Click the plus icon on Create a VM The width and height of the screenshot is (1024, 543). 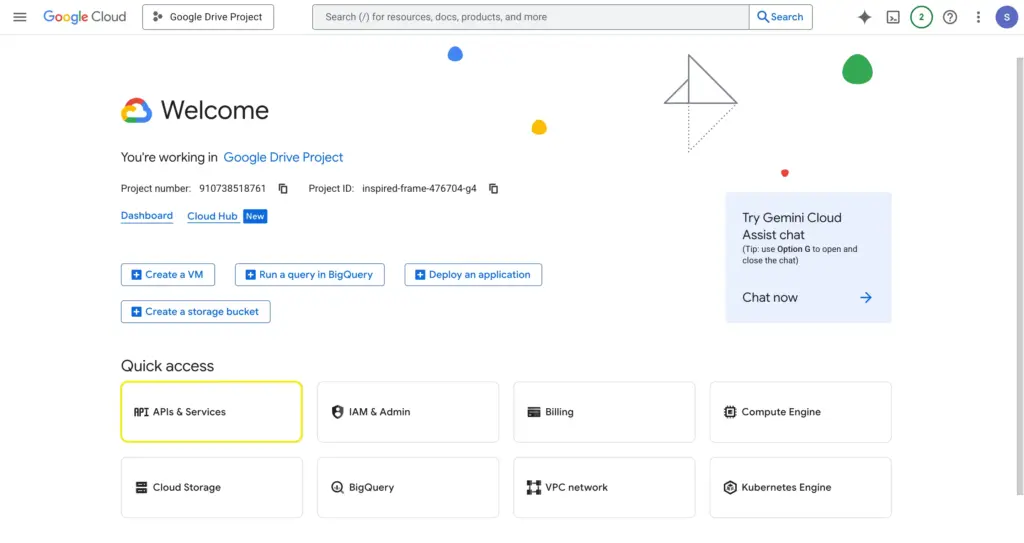coord(136,274)
